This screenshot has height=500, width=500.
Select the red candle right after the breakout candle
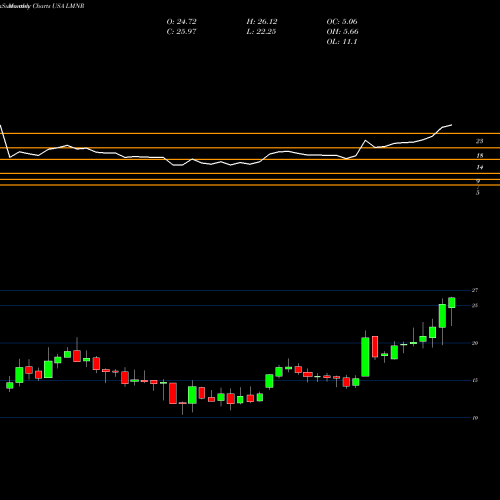click(x=375, y=347)
